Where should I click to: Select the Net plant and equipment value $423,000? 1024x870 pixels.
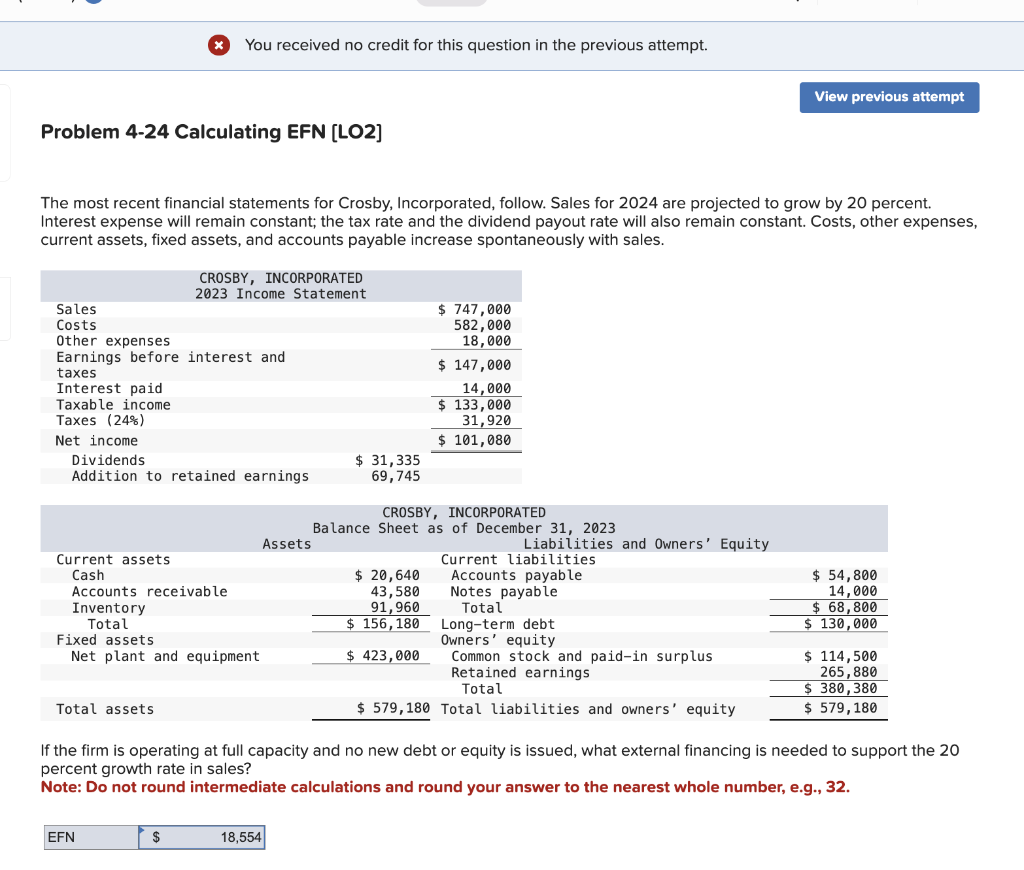[x=383, y=656]
